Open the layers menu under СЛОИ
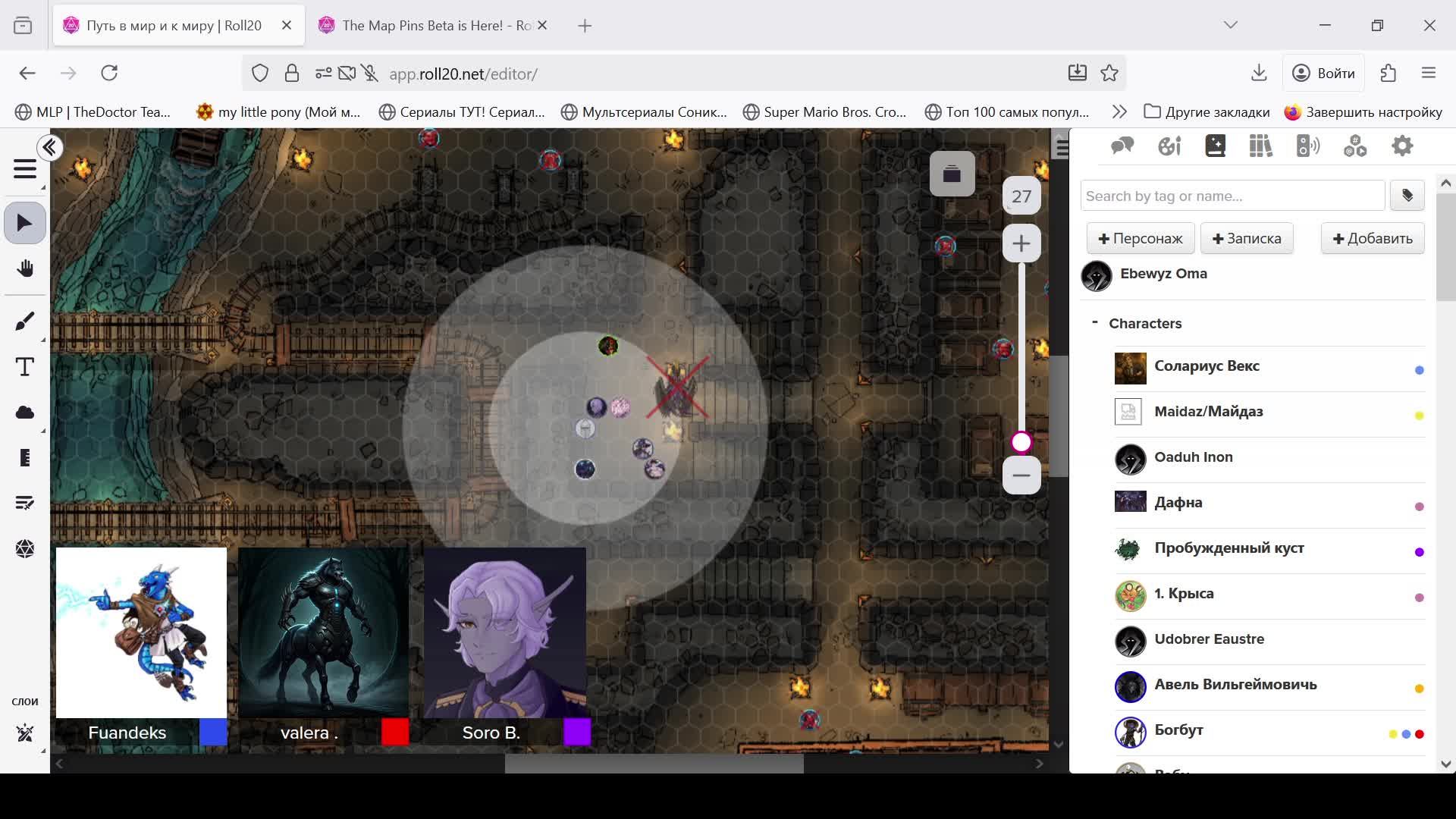Screen dimensions: 1456x819 pyautogui.click(x=24, y=733)
